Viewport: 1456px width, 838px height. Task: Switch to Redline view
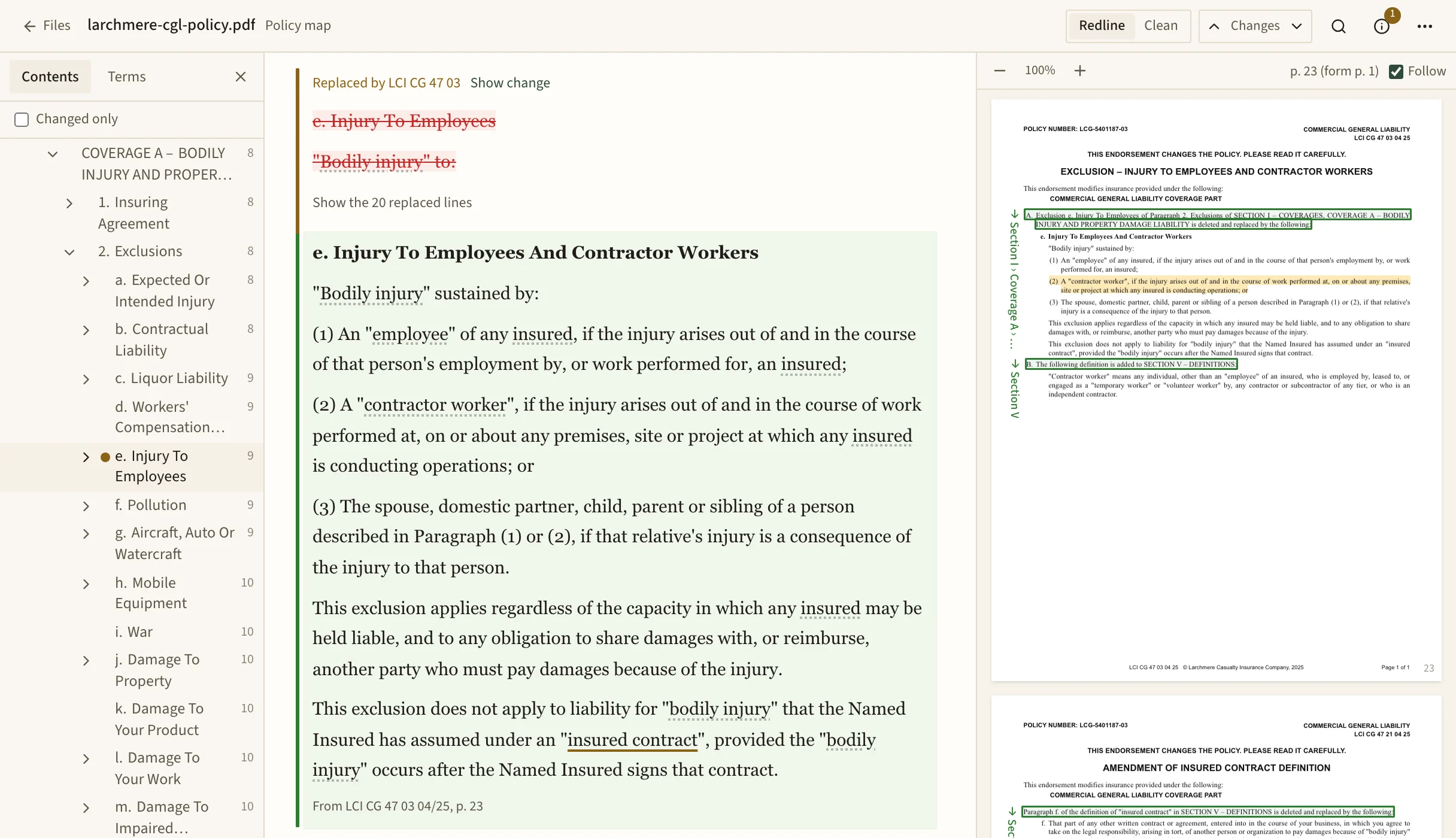[1102, 26]
